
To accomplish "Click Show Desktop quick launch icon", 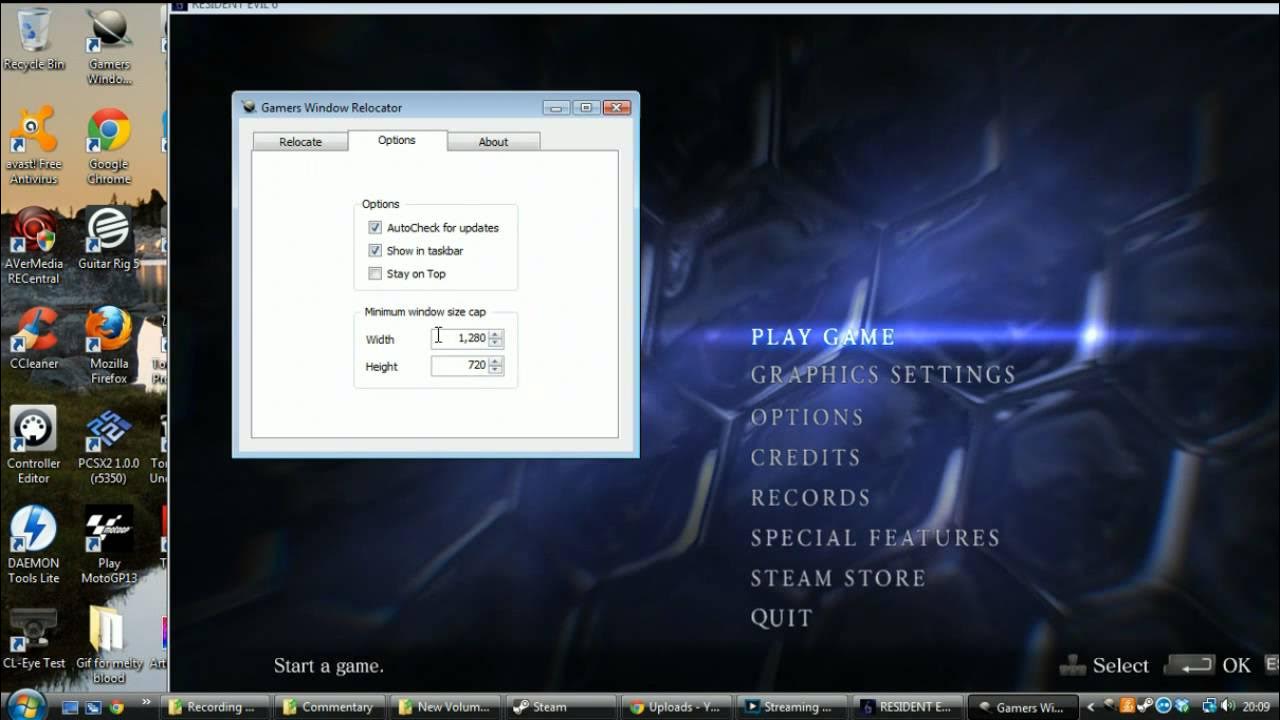I will tap(70, 707).
